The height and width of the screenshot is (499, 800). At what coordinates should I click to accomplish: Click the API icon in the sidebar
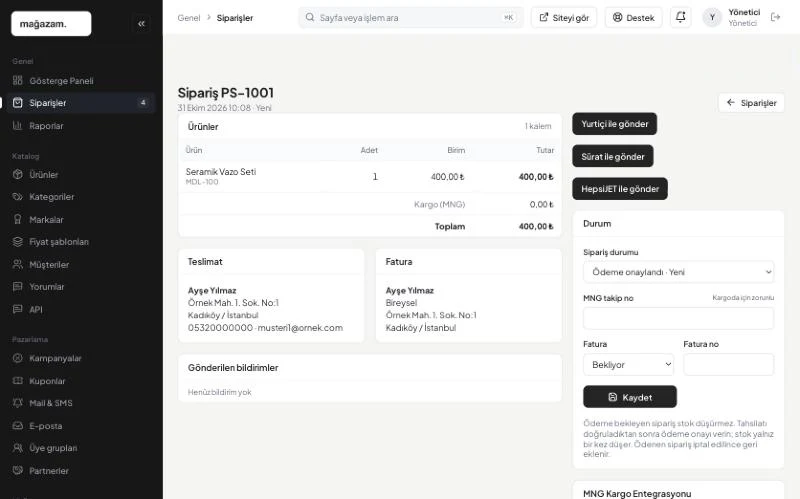[x=18, y=309]
